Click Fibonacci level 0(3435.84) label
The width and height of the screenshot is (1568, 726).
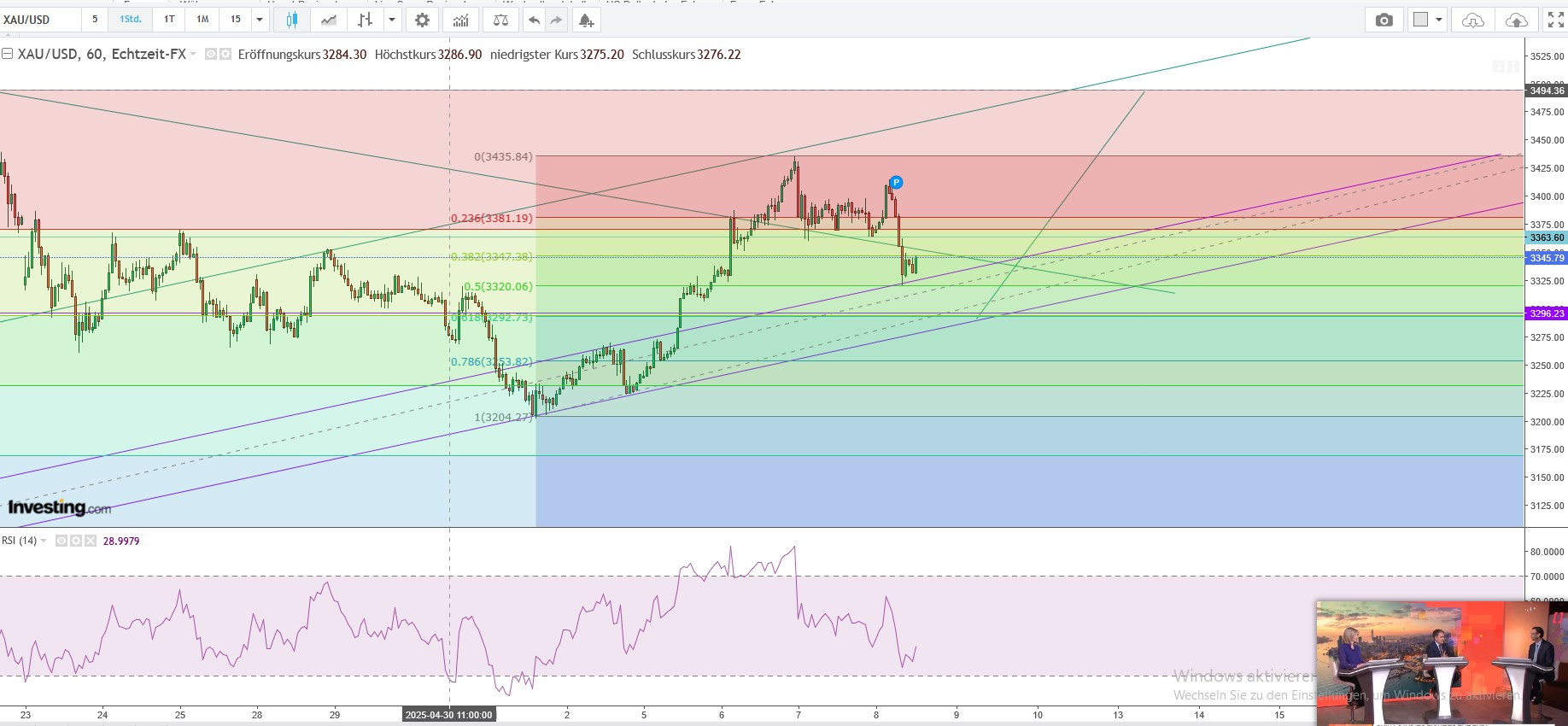[x=503, y=156]
